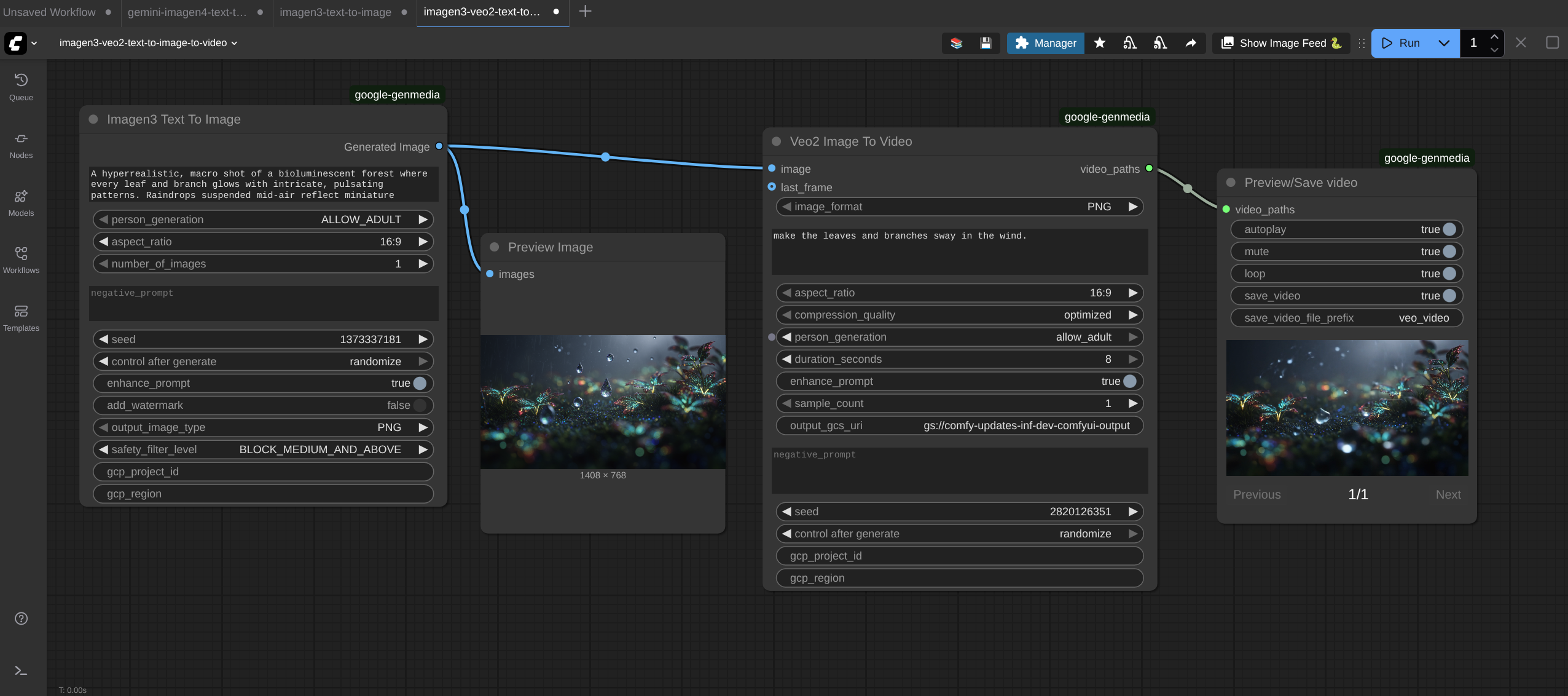
Task: Toggle save_video switch
Action: coord(1449,296)
